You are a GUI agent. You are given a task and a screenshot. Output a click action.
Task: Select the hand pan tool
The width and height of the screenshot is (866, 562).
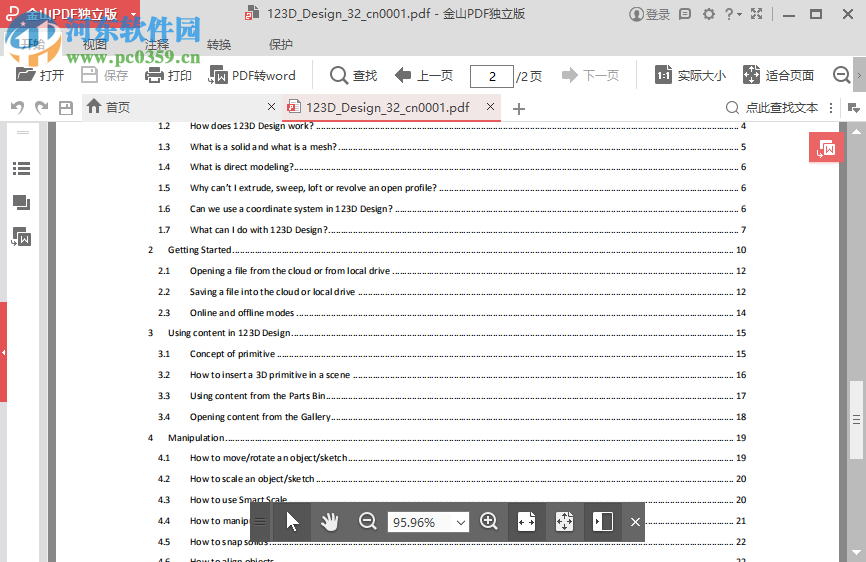[x=329, y=521]
